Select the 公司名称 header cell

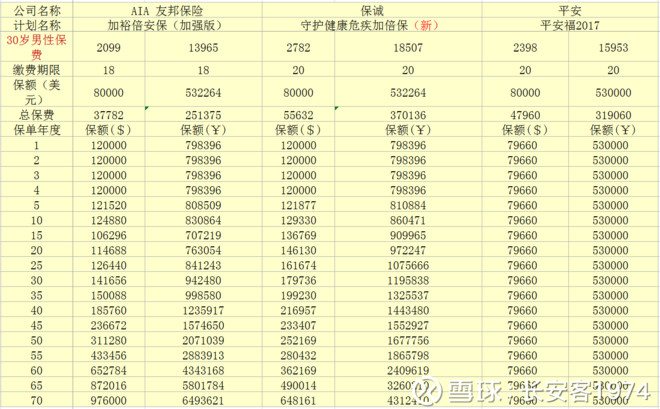(x=37, y=10)
